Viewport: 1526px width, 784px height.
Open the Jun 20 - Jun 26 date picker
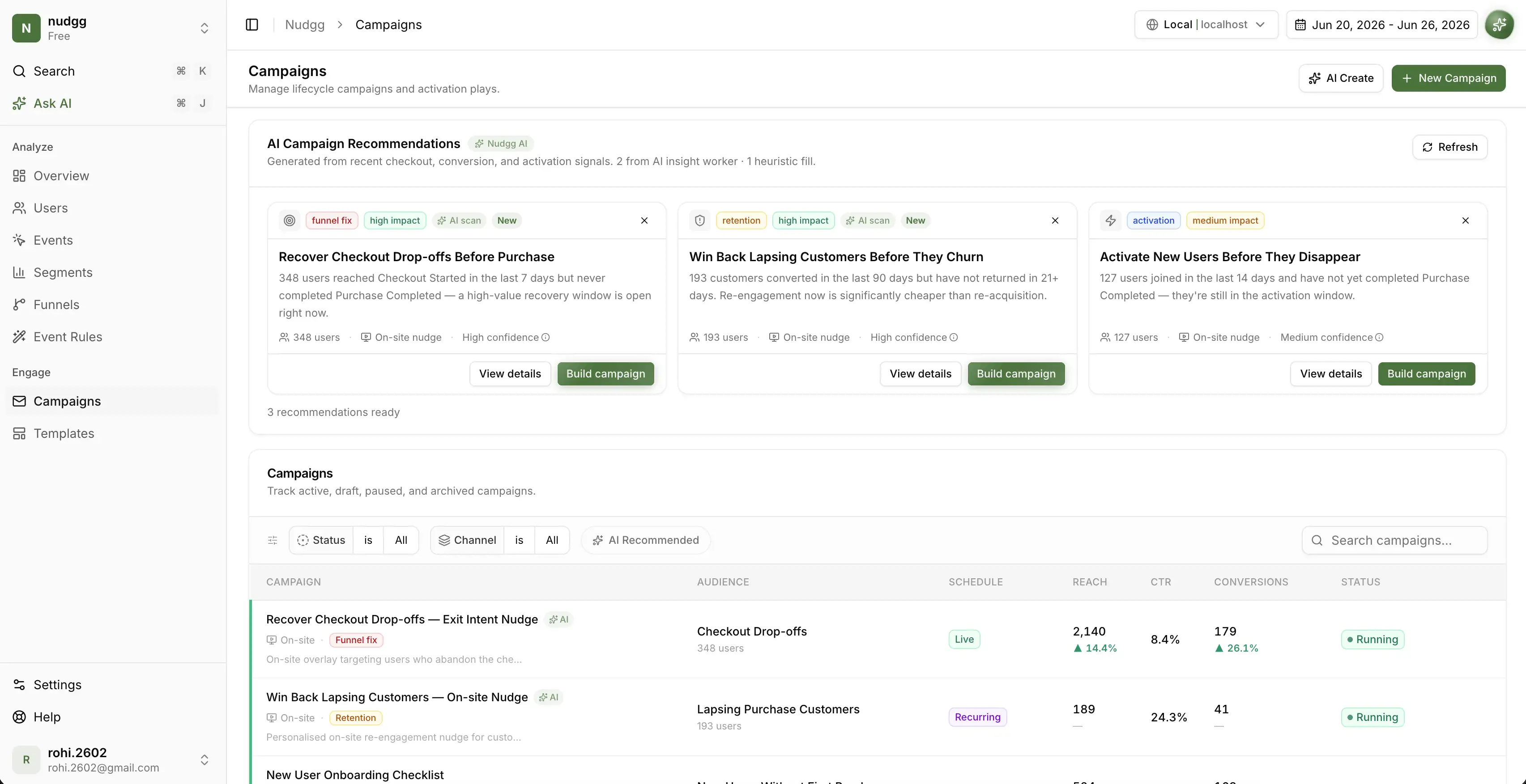pyautogui.click(x=1381, y=24)
